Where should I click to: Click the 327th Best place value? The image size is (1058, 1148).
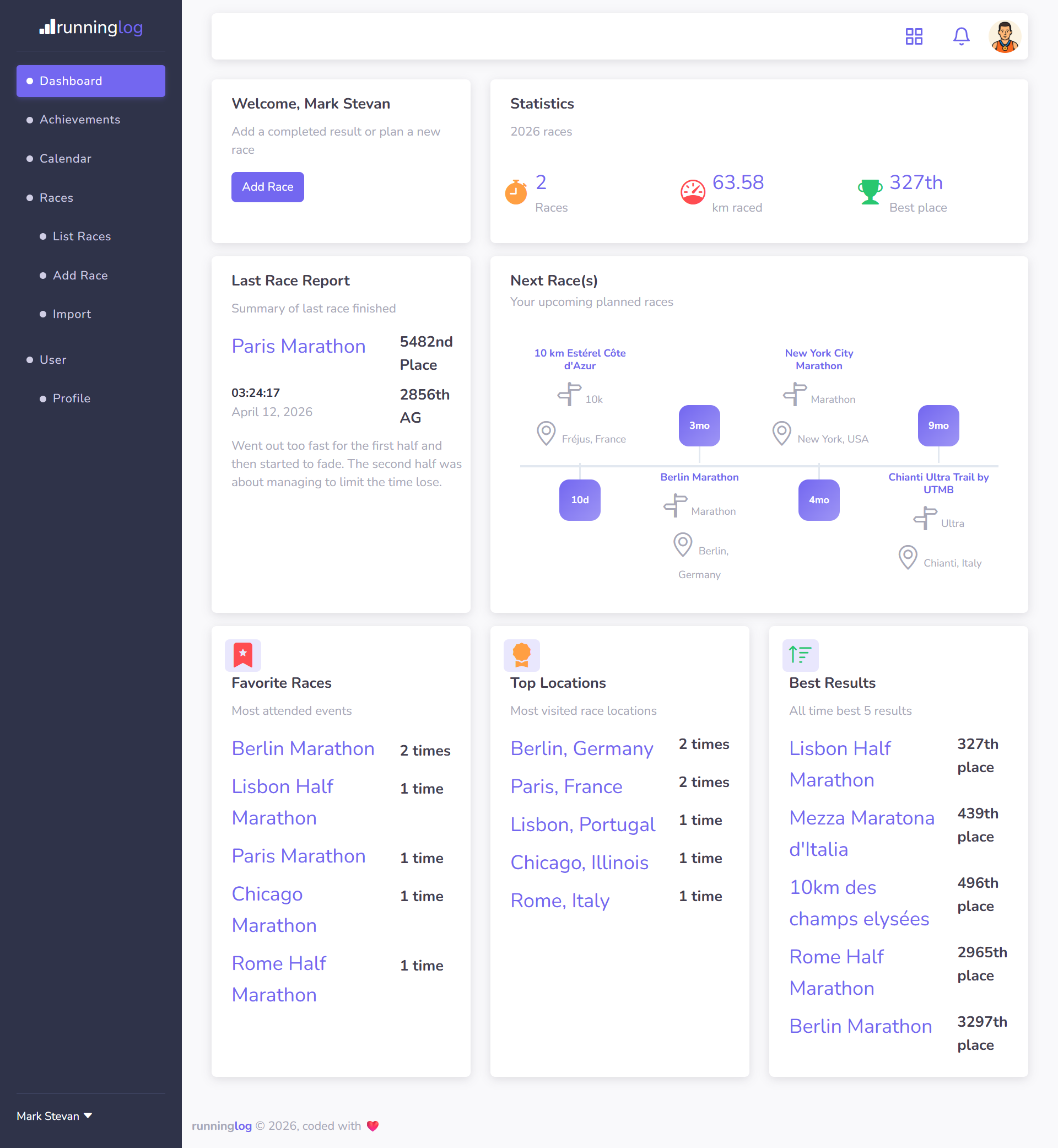pos(915,182)
